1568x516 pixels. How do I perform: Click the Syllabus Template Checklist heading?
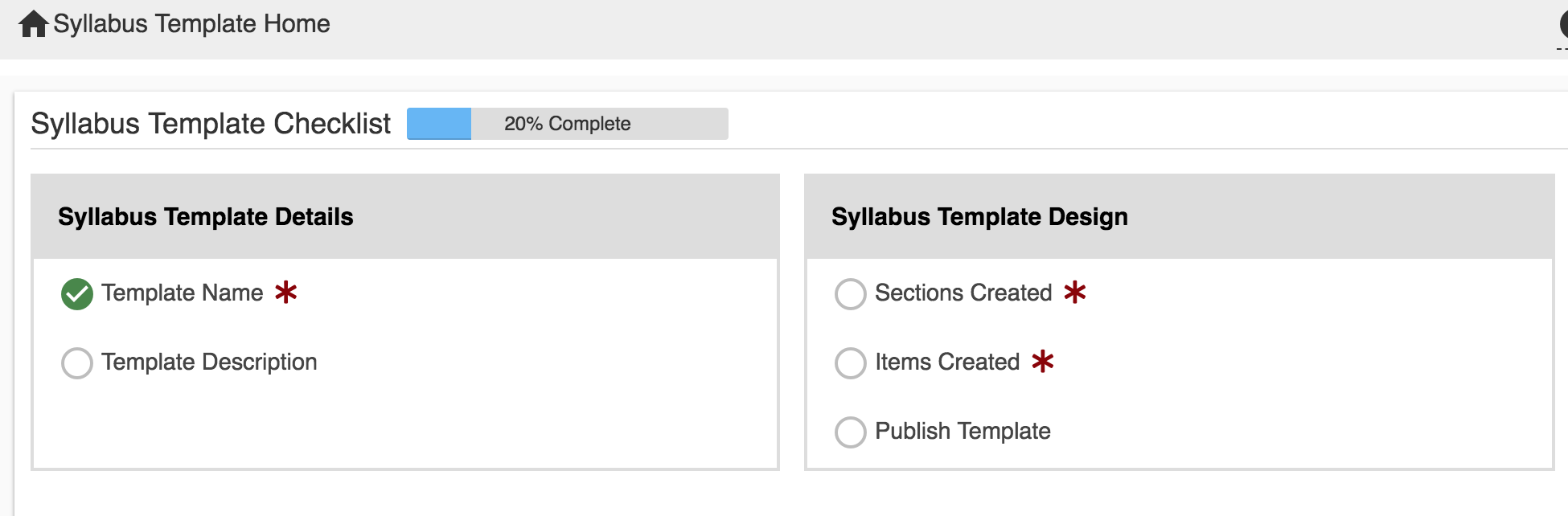[211, 124]
